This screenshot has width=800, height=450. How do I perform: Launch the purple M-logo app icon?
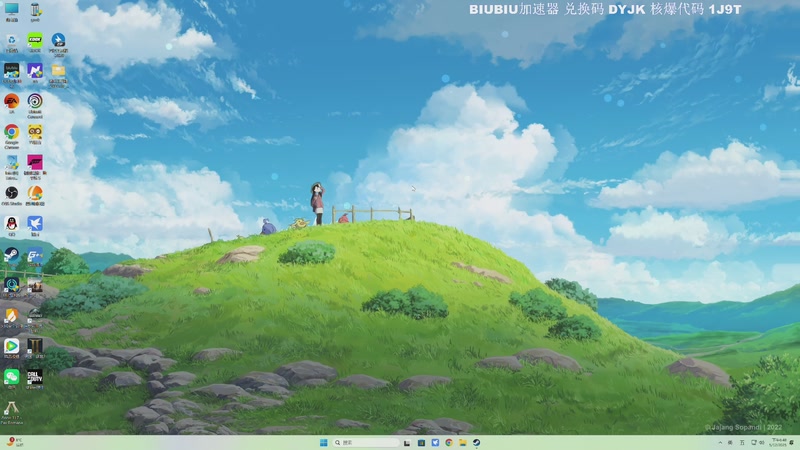(x=35, y=73)
